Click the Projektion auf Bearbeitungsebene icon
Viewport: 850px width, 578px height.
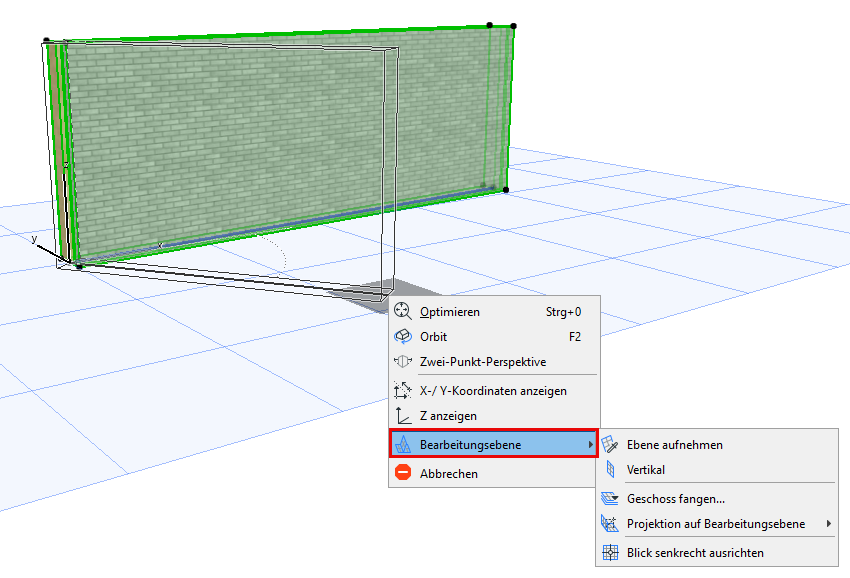(610, 524)
